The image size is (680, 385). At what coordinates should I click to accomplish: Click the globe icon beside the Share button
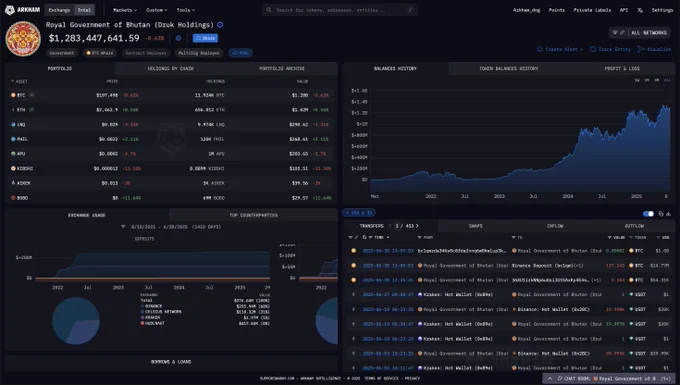pos(178,38)
